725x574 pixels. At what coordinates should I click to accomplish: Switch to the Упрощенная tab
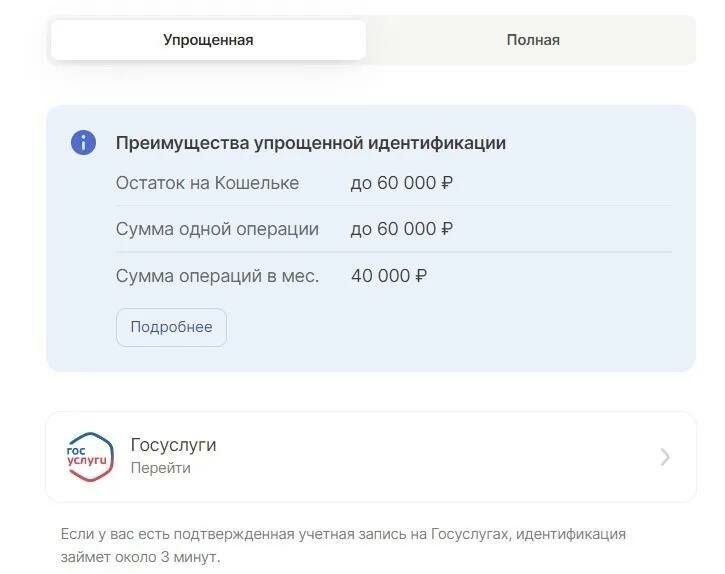208,40
